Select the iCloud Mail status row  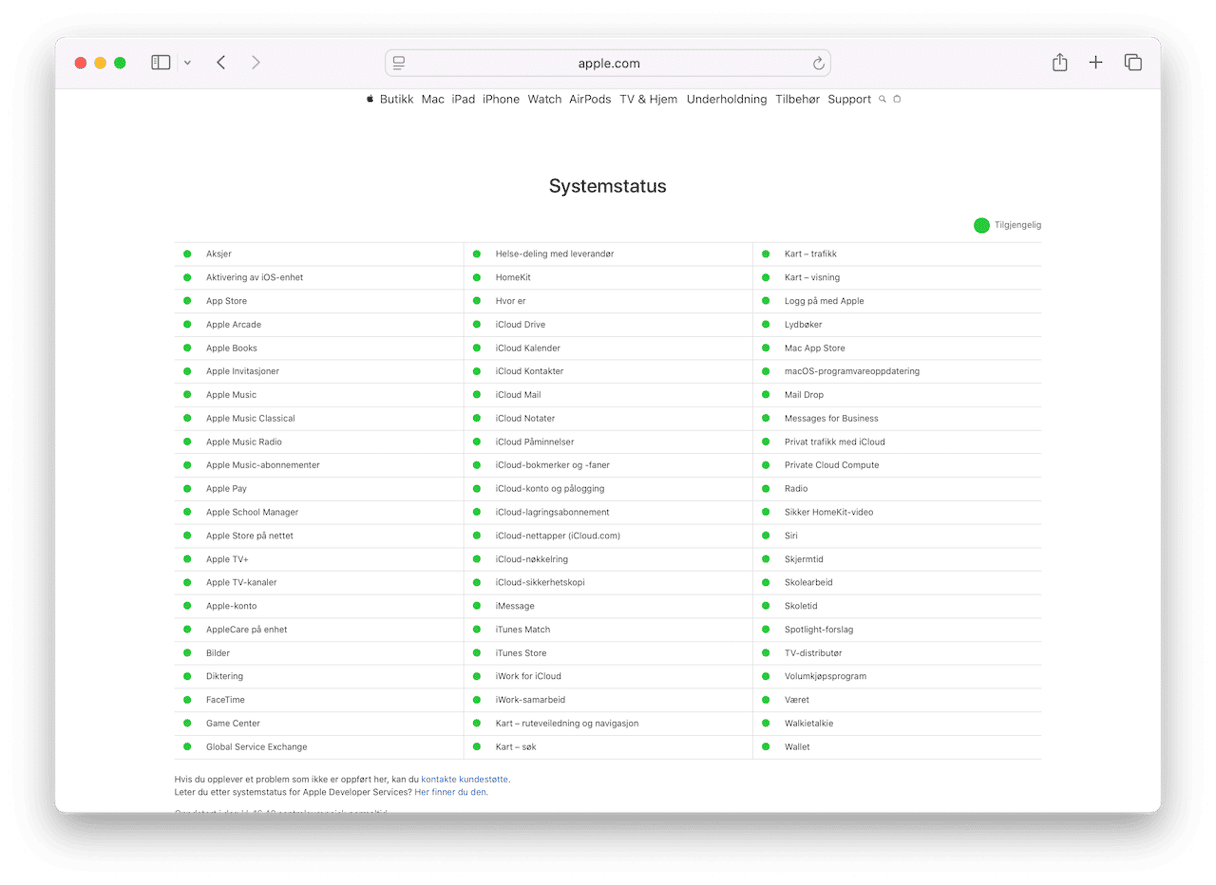pyautogui.click(x=518, y=395)
